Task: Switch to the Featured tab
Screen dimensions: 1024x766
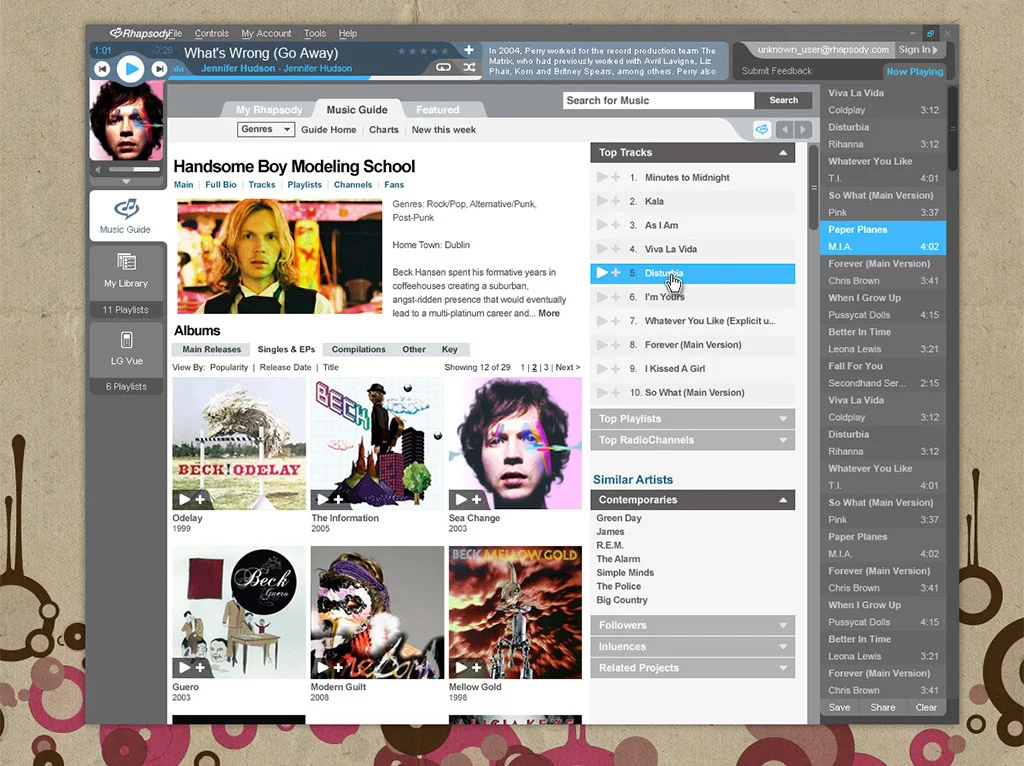Action: pos(438,110)
